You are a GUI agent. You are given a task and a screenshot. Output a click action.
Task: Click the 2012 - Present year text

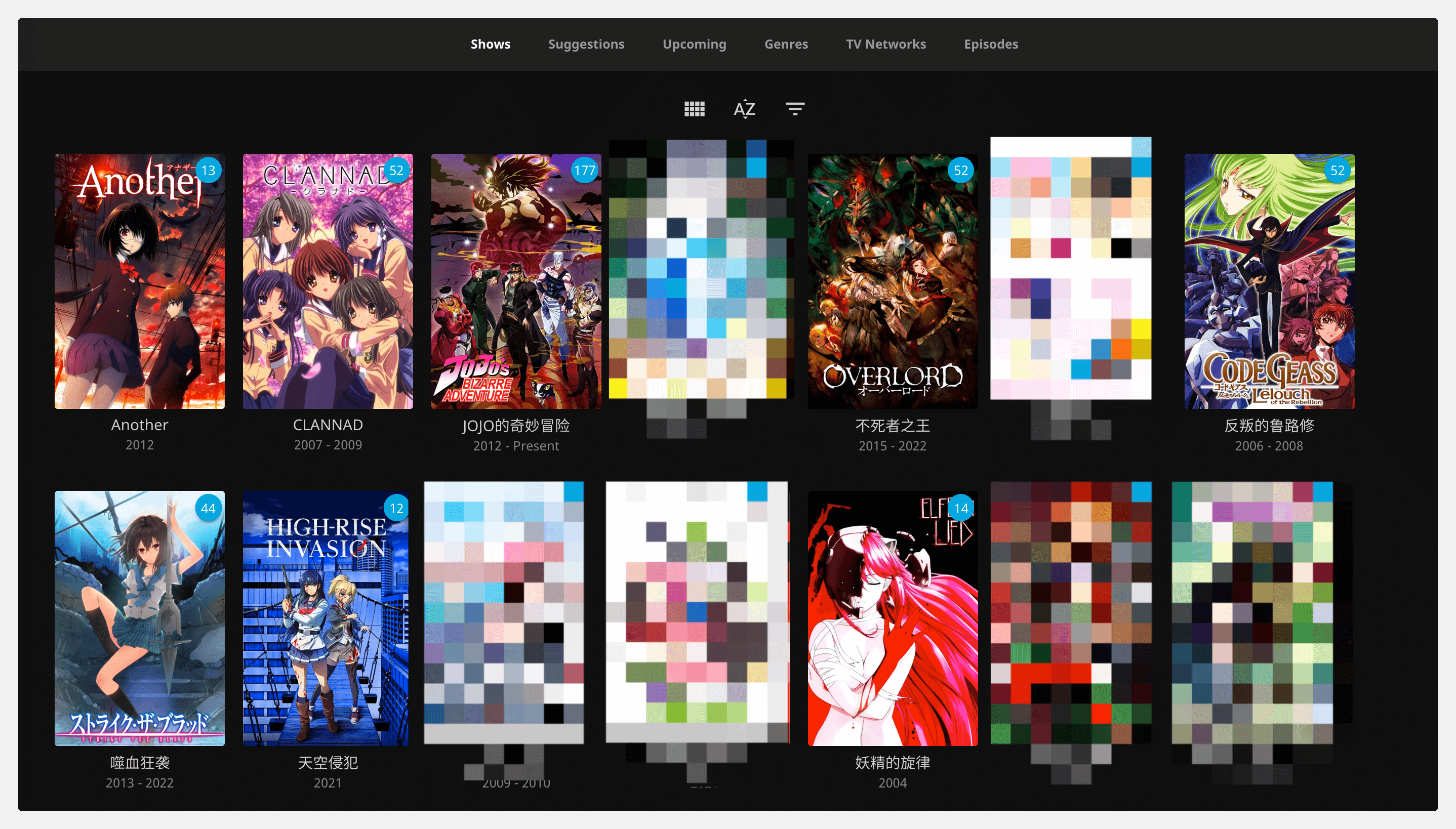pyautogui.click(x=516, y=446)
